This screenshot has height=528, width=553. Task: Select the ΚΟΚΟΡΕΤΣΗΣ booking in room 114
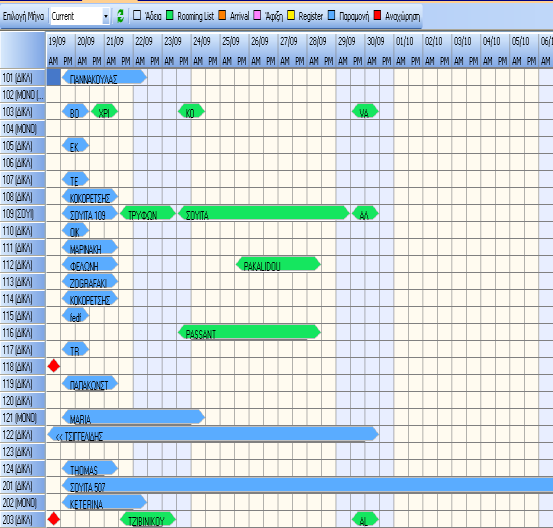tap(90, 298)
